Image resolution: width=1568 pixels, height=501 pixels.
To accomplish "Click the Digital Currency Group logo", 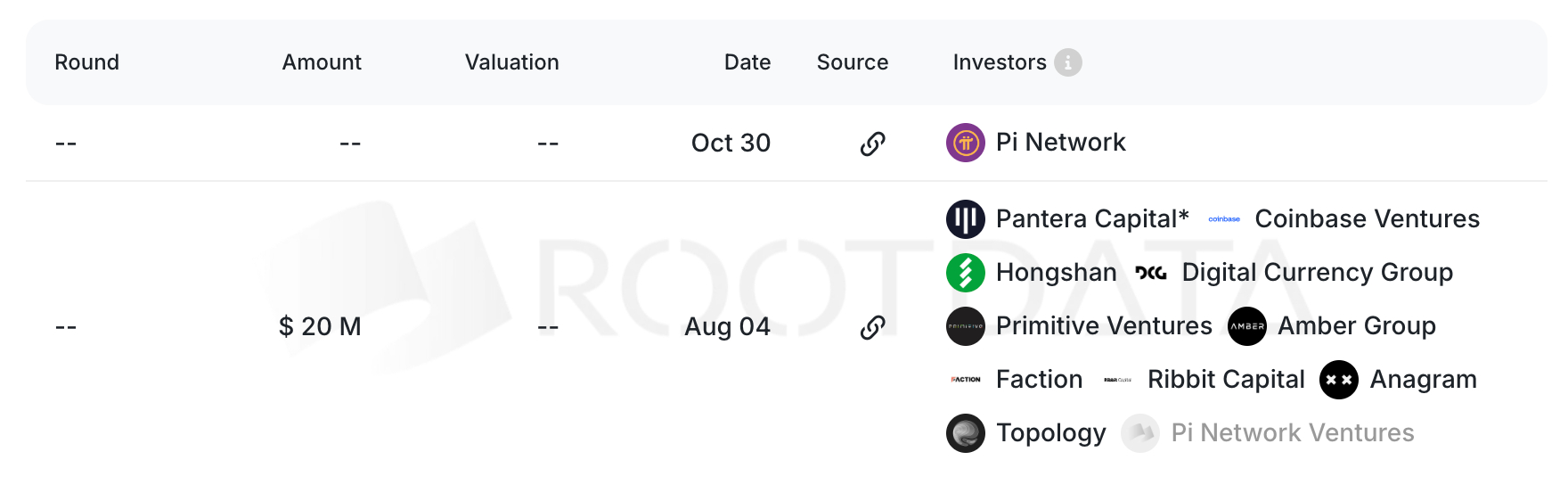I will [x=1150, y=273].
